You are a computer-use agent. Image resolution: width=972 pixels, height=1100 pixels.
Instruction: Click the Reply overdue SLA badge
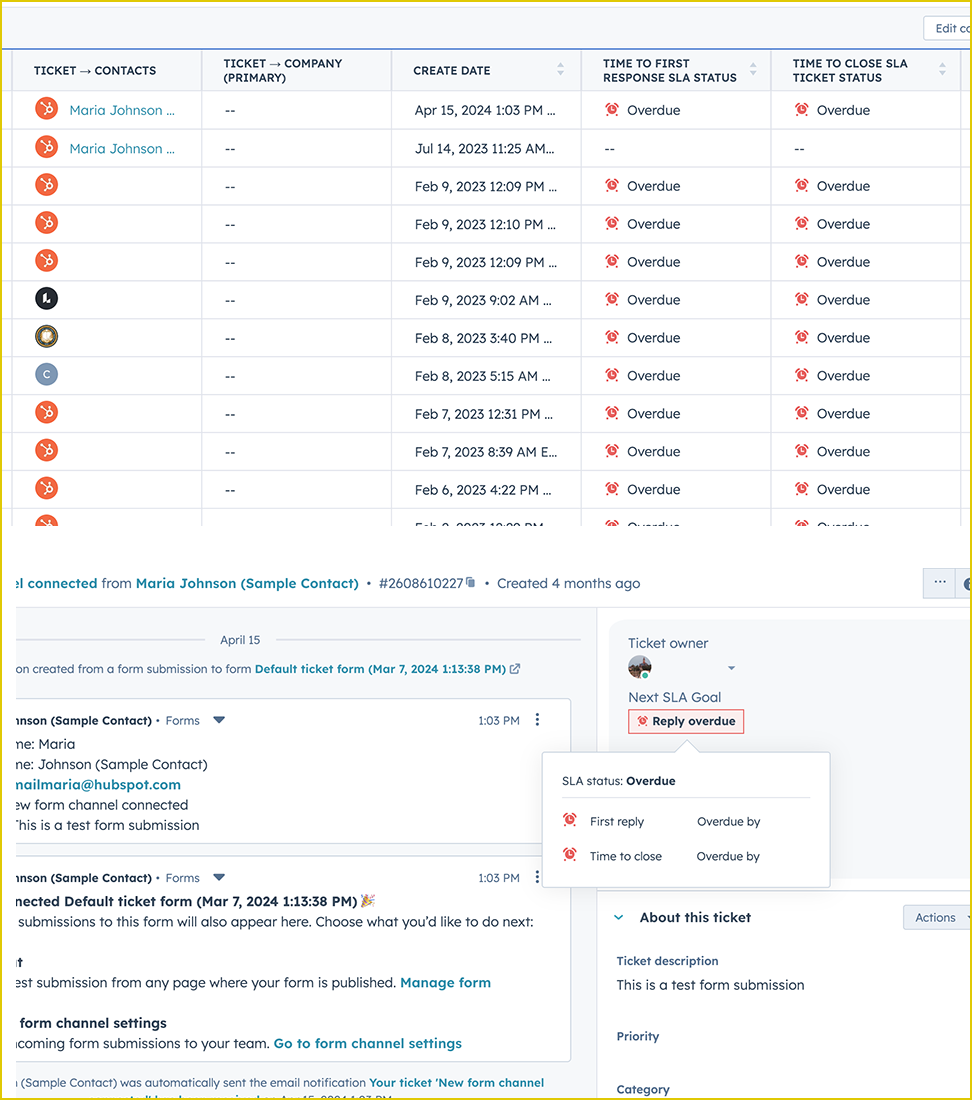coord(686,721)
